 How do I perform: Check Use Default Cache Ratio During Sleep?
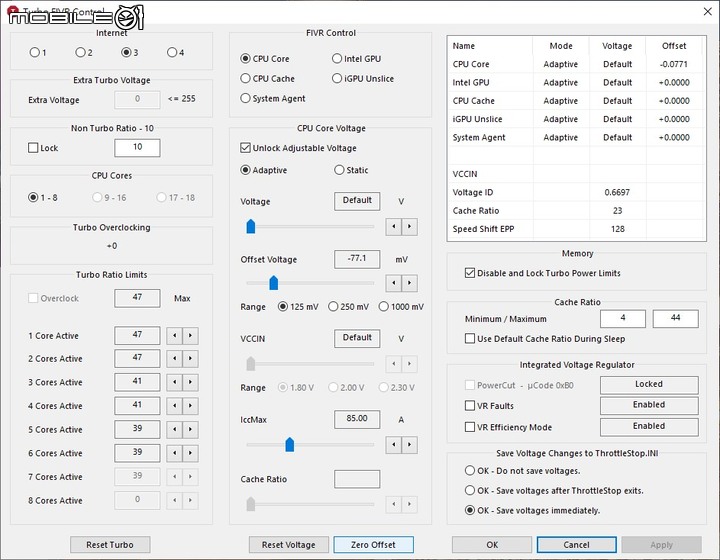click(470, 339)
